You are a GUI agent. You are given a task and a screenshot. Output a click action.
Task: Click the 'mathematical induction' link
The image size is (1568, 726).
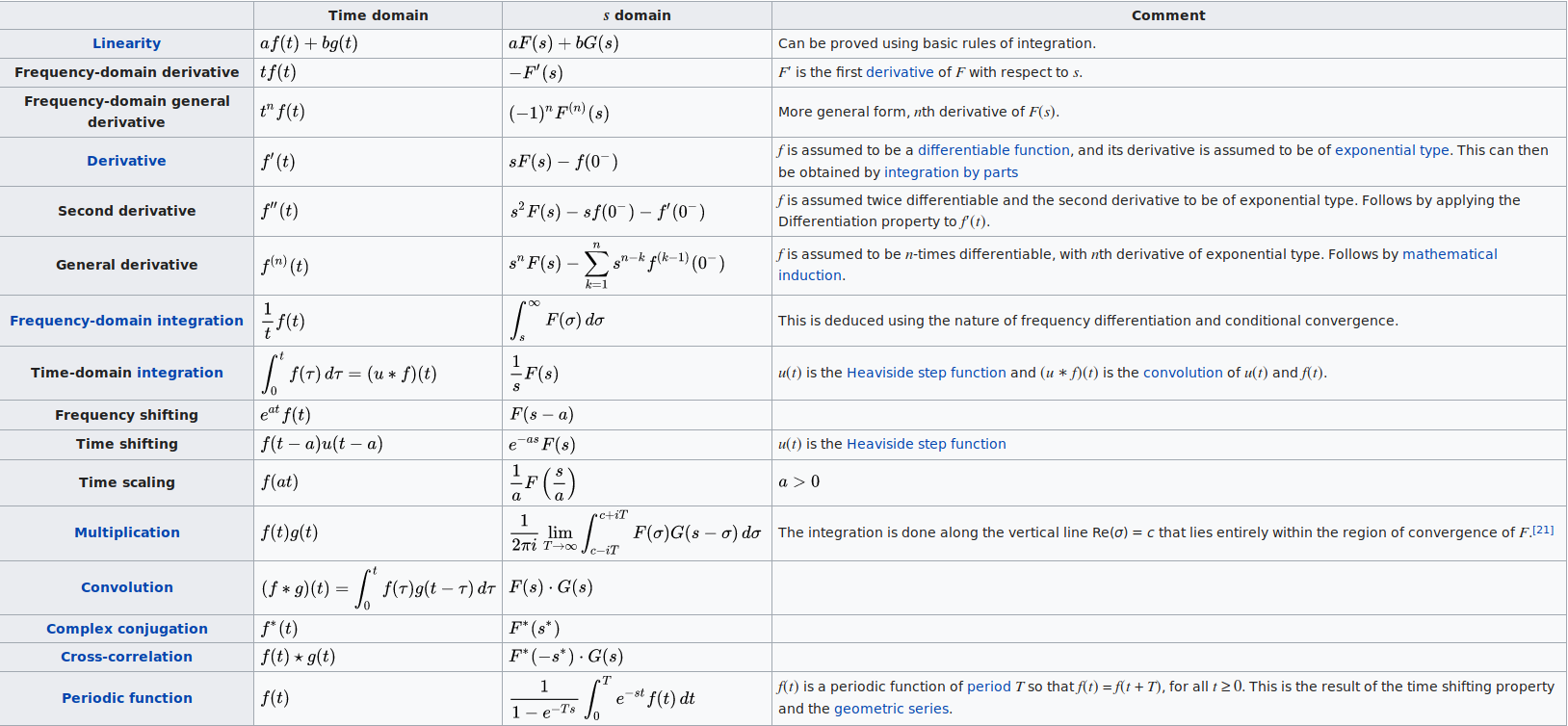[x=1449, y=254]
